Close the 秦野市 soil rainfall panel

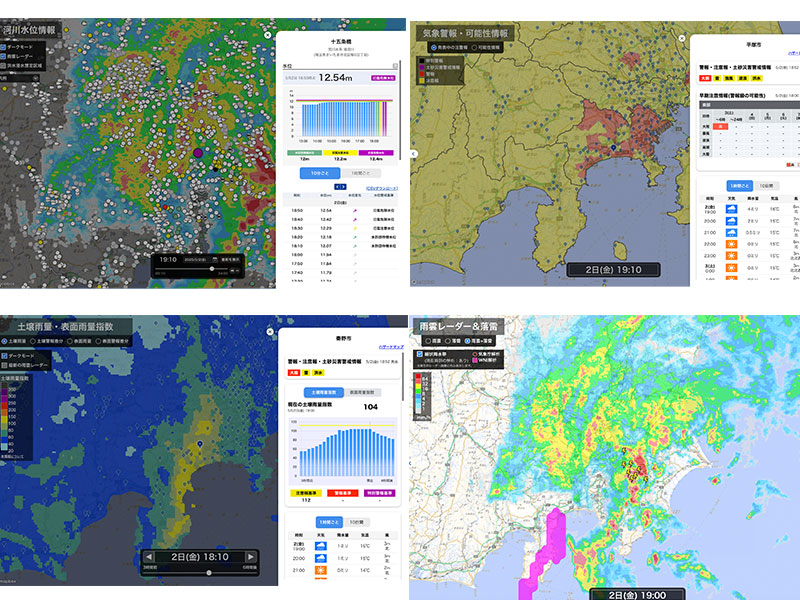[x=268, y=333]
